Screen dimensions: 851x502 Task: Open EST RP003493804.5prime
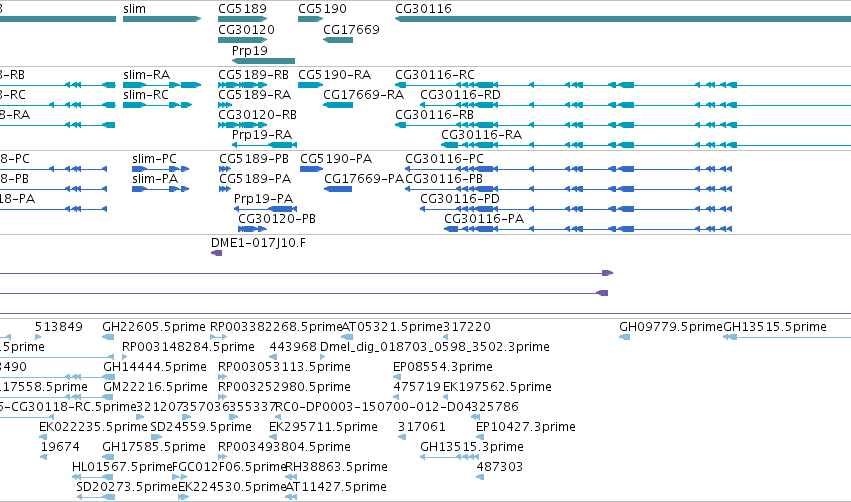click(x=284, y=447)
